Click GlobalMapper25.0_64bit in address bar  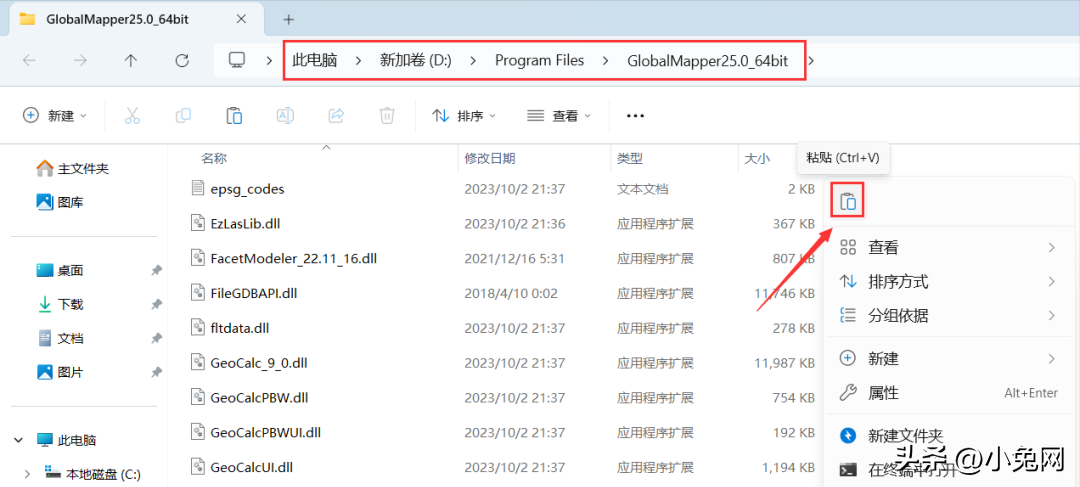707,61
